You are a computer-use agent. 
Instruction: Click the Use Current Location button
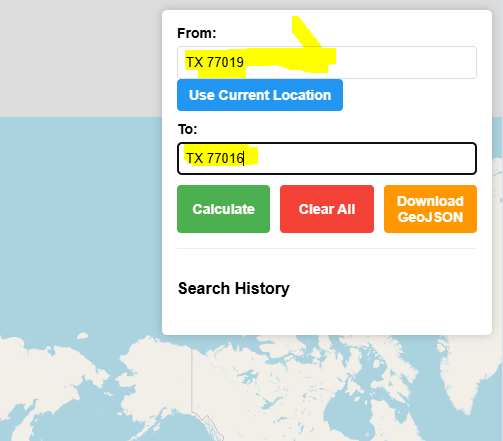tap(260, 95)
